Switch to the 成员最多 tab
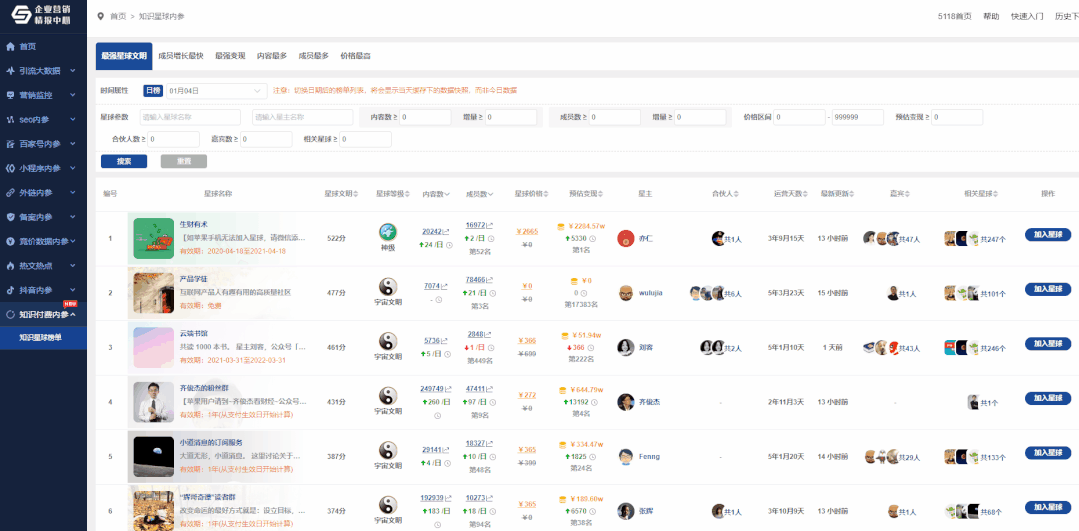The width and height of the screenshot is (1079, 531). [313, 56]
